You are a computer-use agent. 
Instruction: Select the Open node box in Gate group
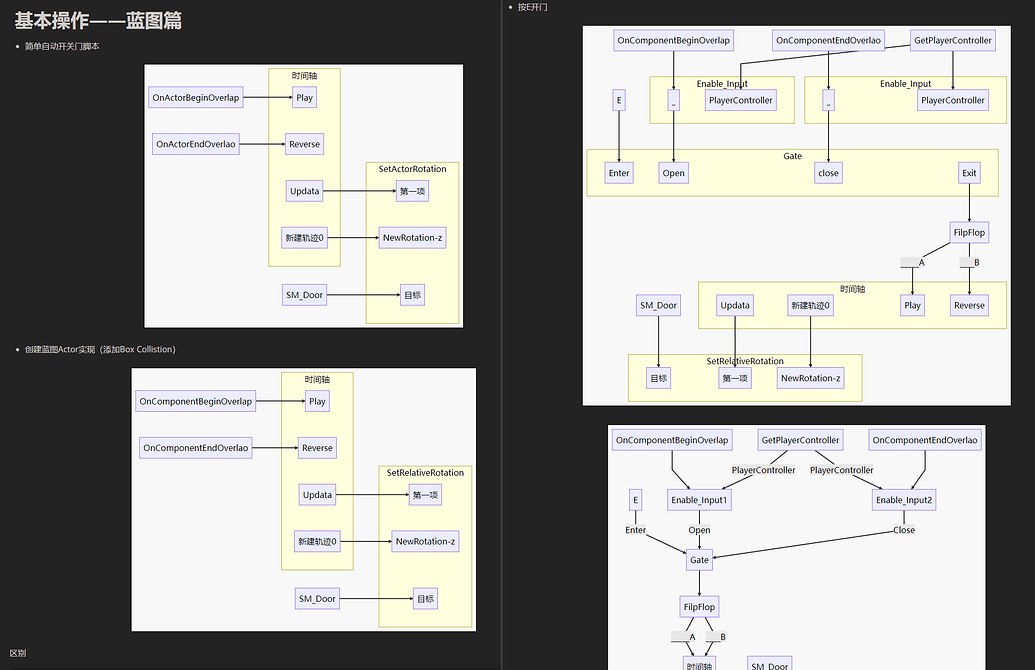673,173
